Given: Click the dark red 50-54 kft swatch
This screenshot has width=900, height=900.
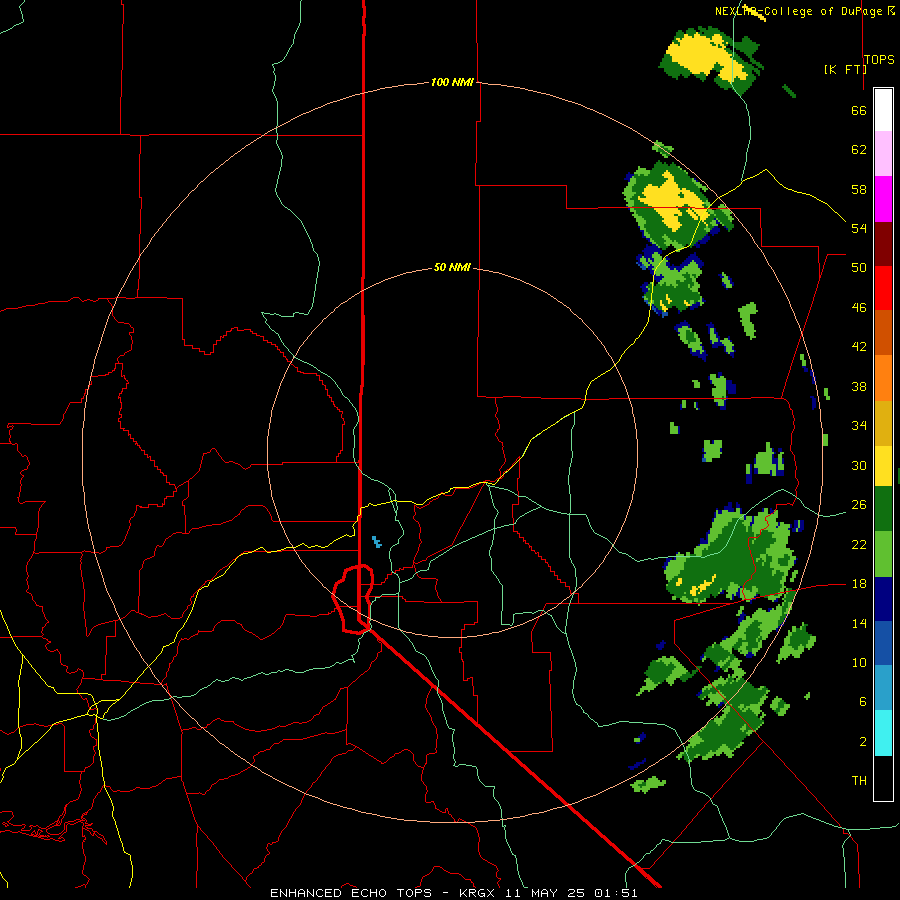Looking at the screenshot, I should coord(883,243).
